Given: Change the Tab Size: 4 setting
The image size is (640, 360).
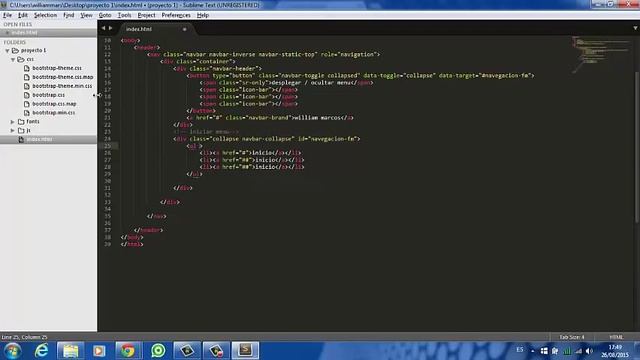Looking at the screenshot, I should coord(571,337).
